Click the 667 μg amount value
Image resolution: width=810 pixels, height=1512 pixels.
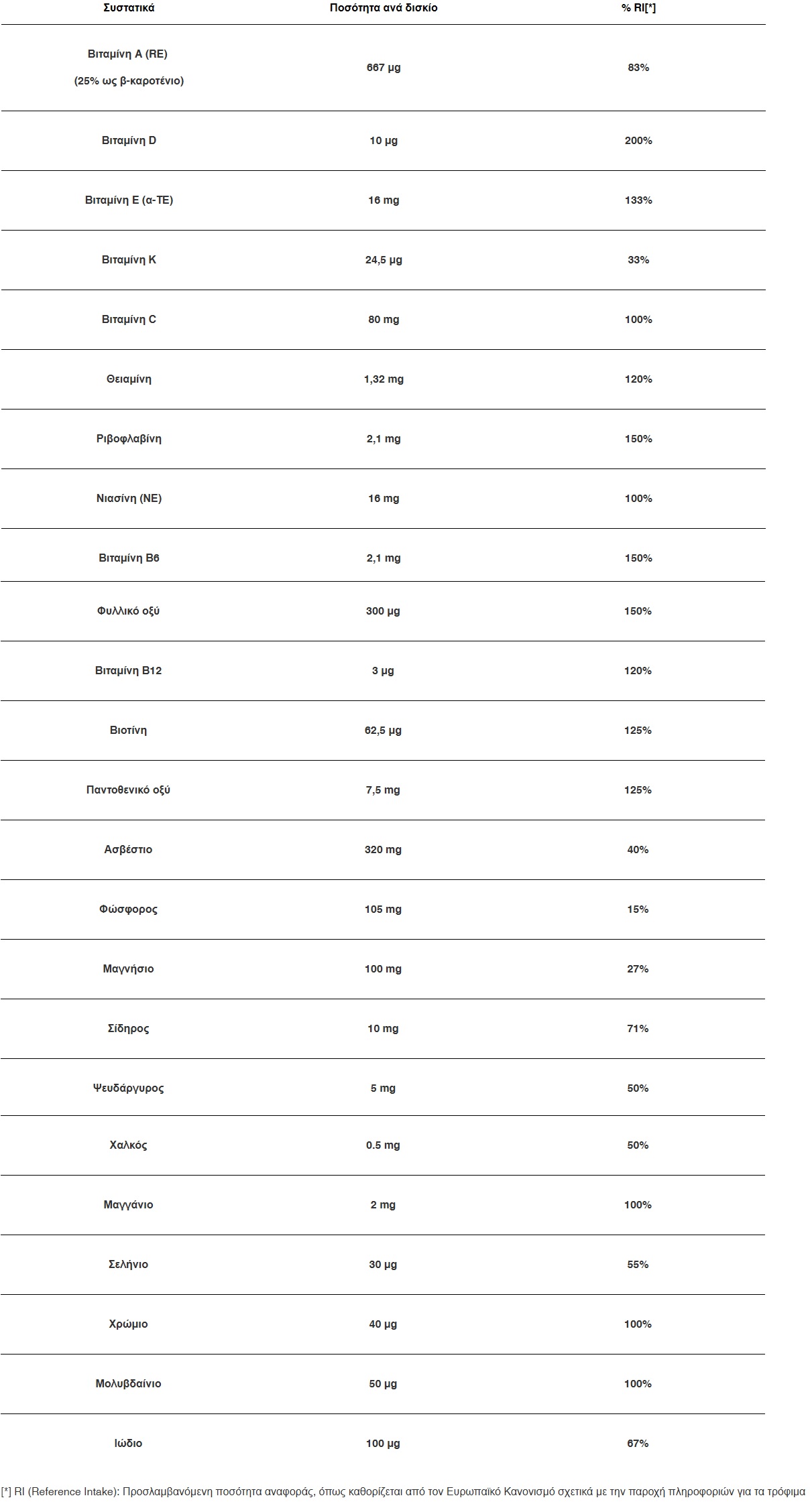tap(383, 67)
